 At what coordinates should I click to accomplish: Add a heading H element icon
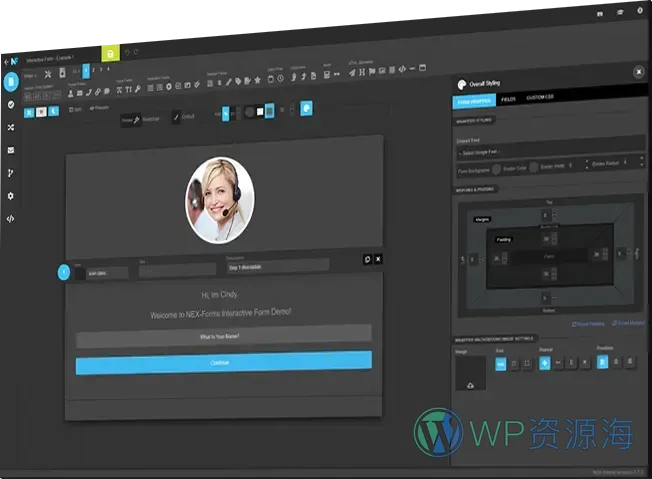(x=362, y=72)
